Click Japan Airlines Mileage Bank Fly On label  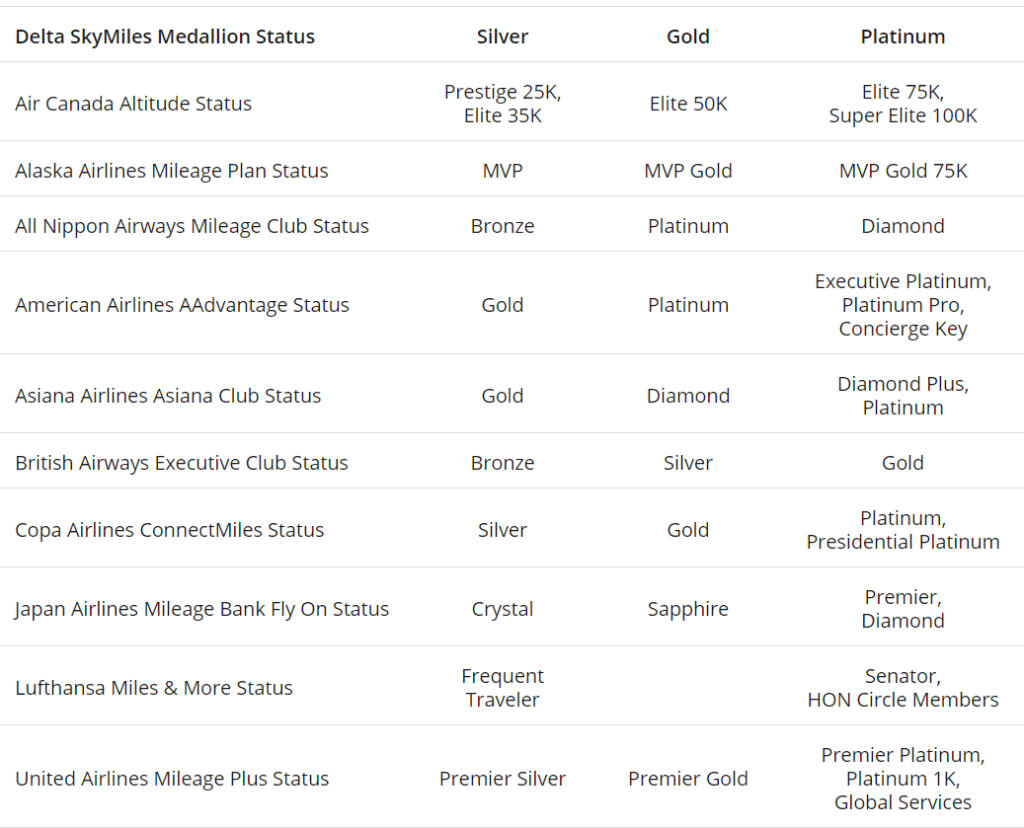(x=202, y=609)
